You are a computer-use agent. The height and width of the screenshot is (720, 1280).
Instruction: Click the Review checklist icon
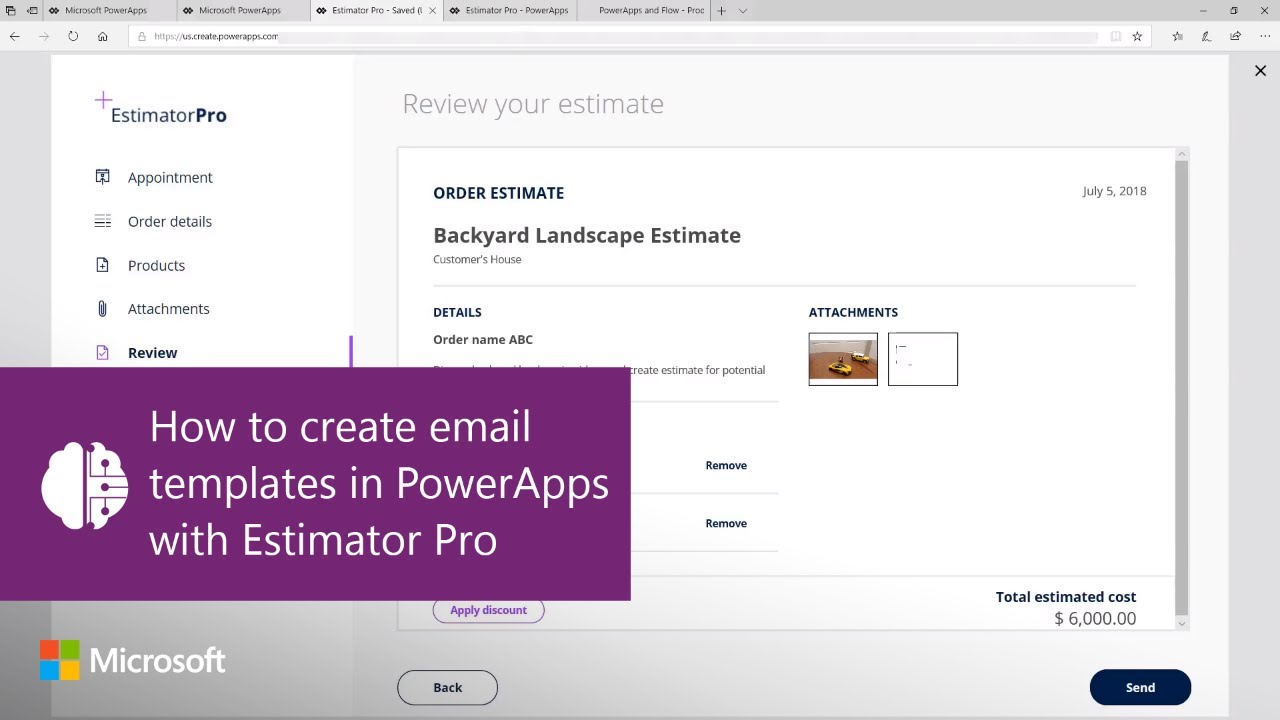(x=102, y=353)
